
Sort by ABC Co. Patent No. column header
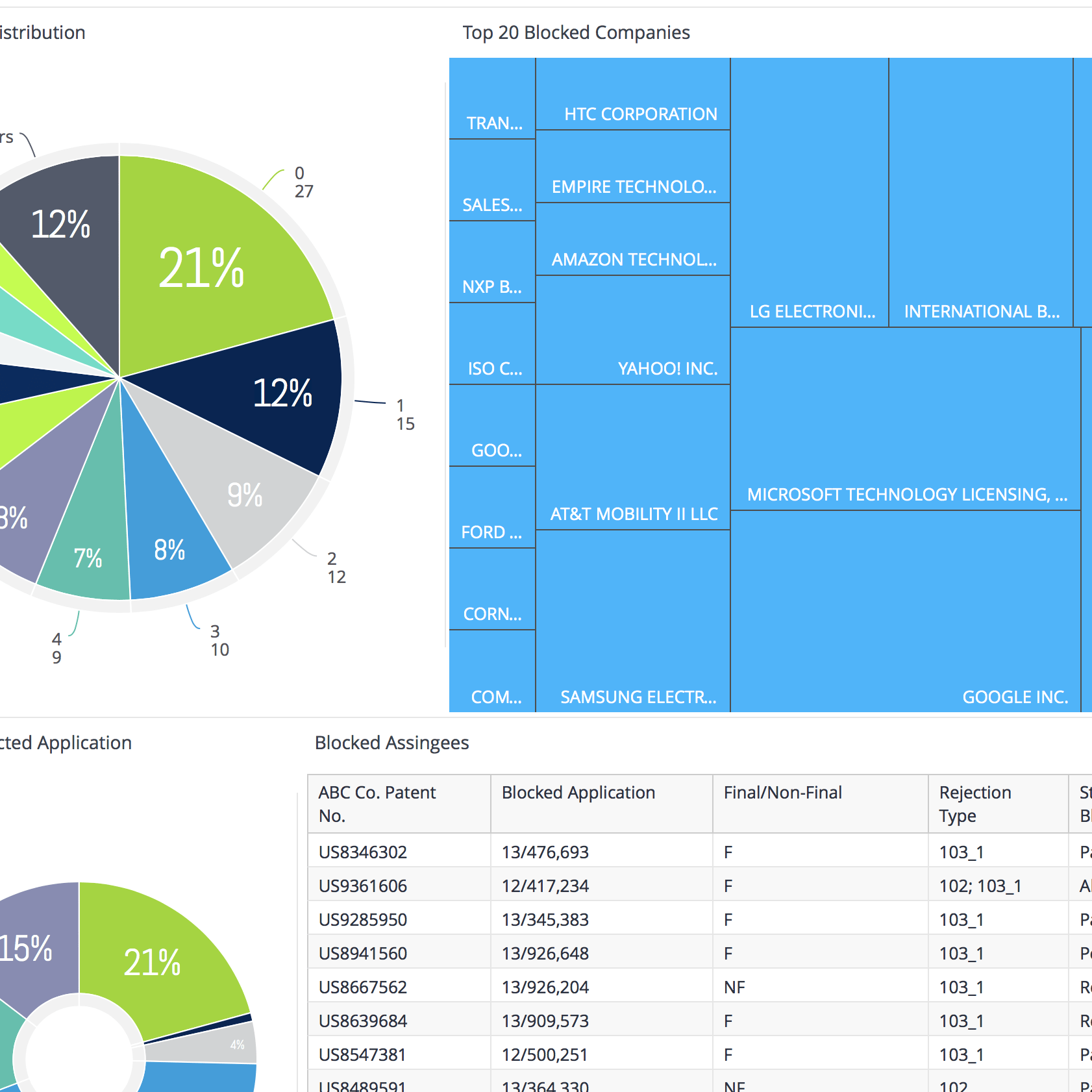pyautogui.click(x=399, y=804)
